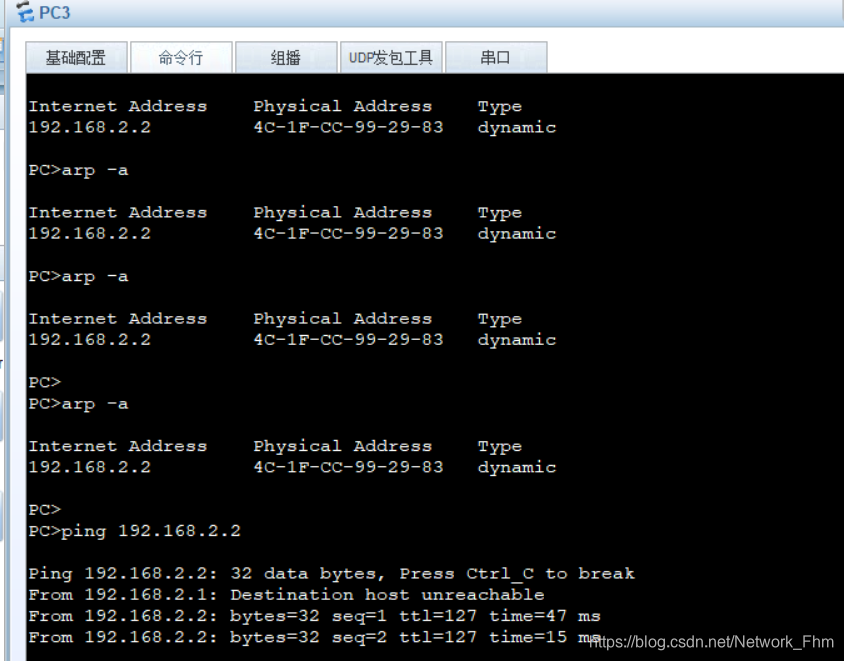Open the 串口 tab
Viewport: 844px width, 661px height.
pos(496,57)
